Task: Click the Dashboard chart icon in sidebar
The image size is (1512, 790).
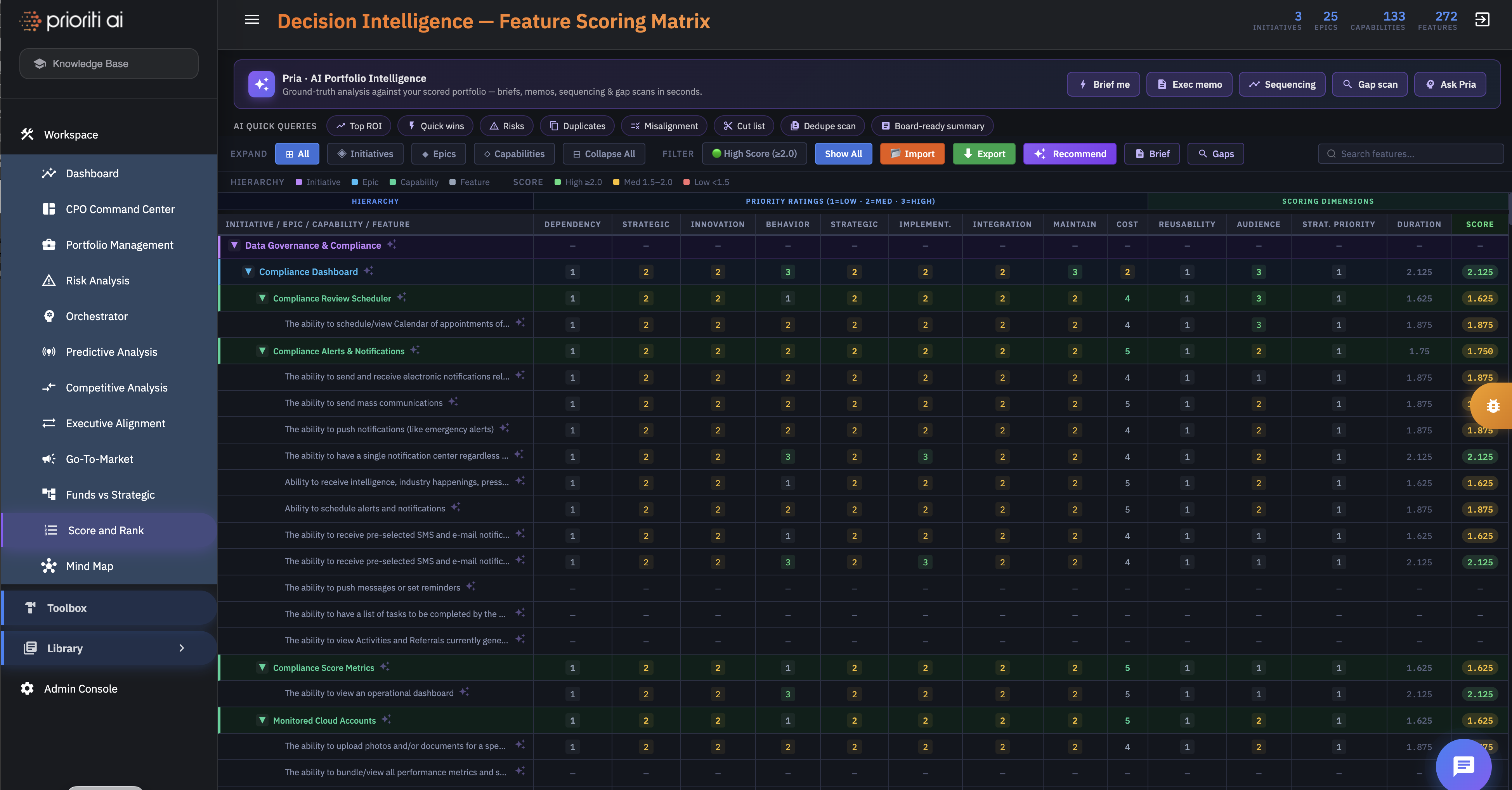Action: 49,173
